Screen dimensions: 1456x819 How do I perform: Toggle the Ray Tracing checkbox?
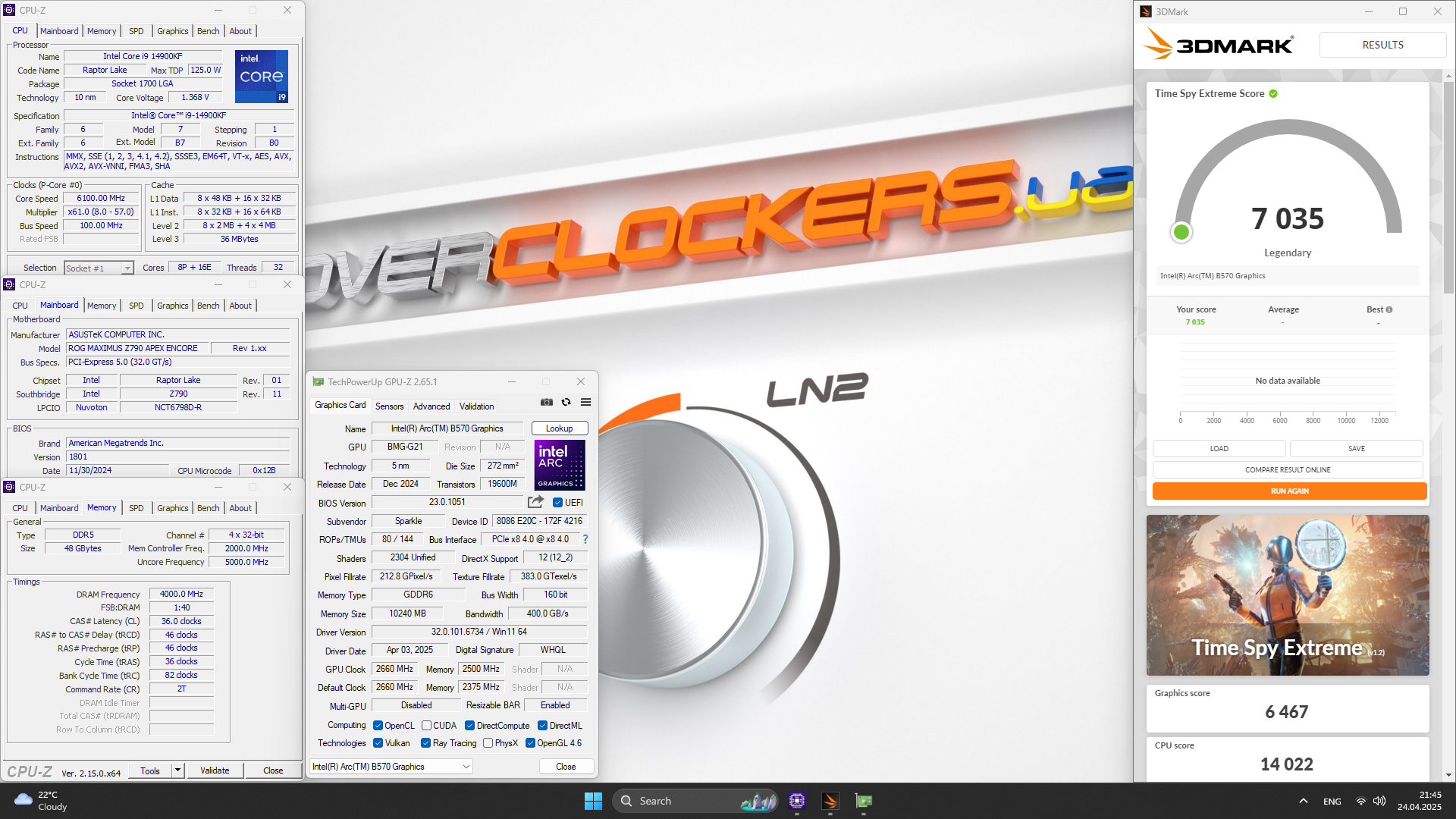tap(425, 743)
